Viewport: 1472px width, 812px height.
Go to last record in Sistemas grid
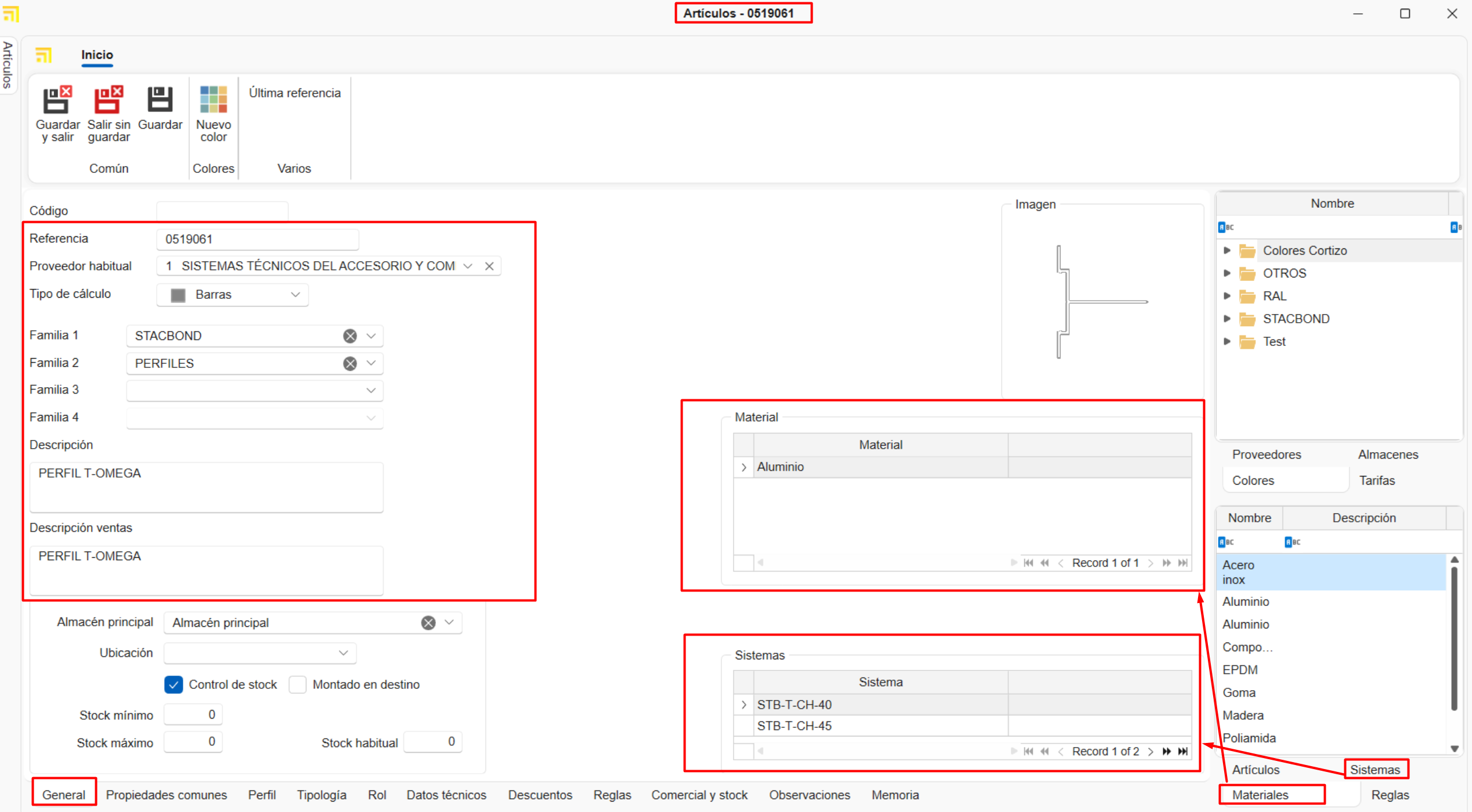pos(1182,752)
